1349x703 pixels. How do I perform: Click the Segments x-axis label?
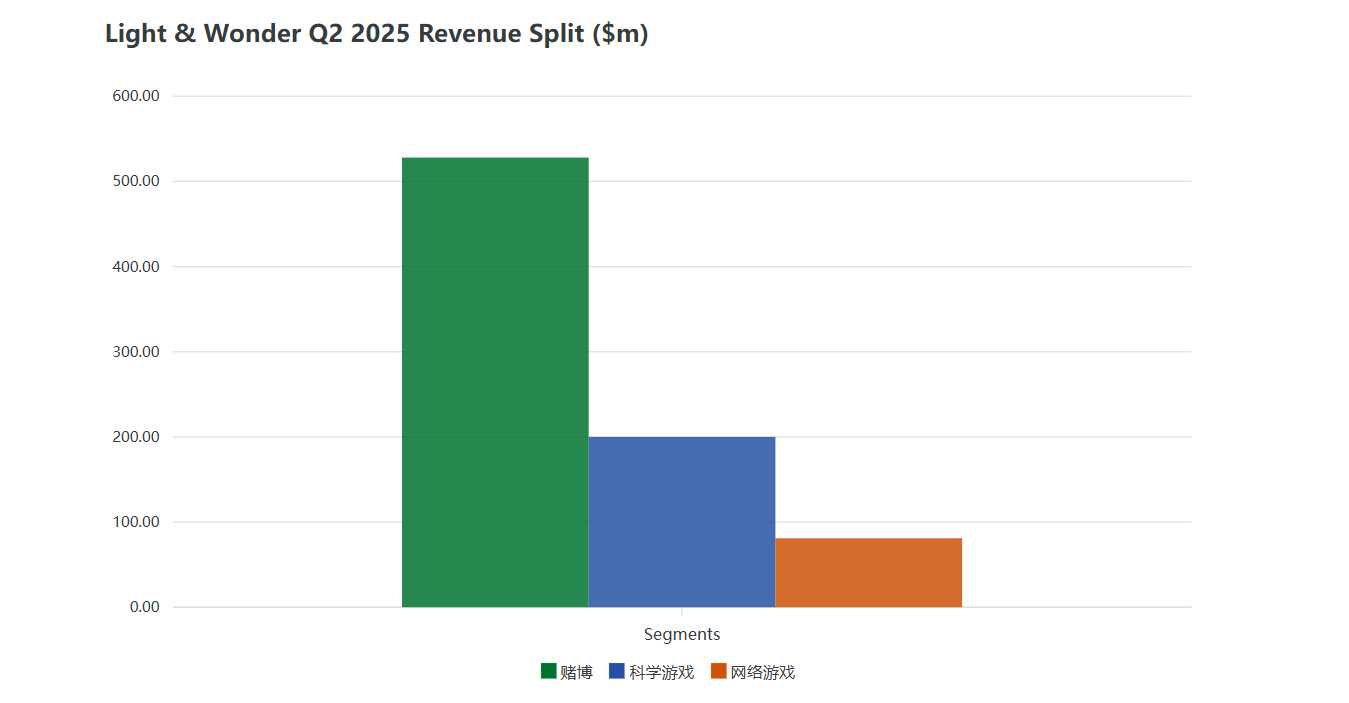coord(682,634)
